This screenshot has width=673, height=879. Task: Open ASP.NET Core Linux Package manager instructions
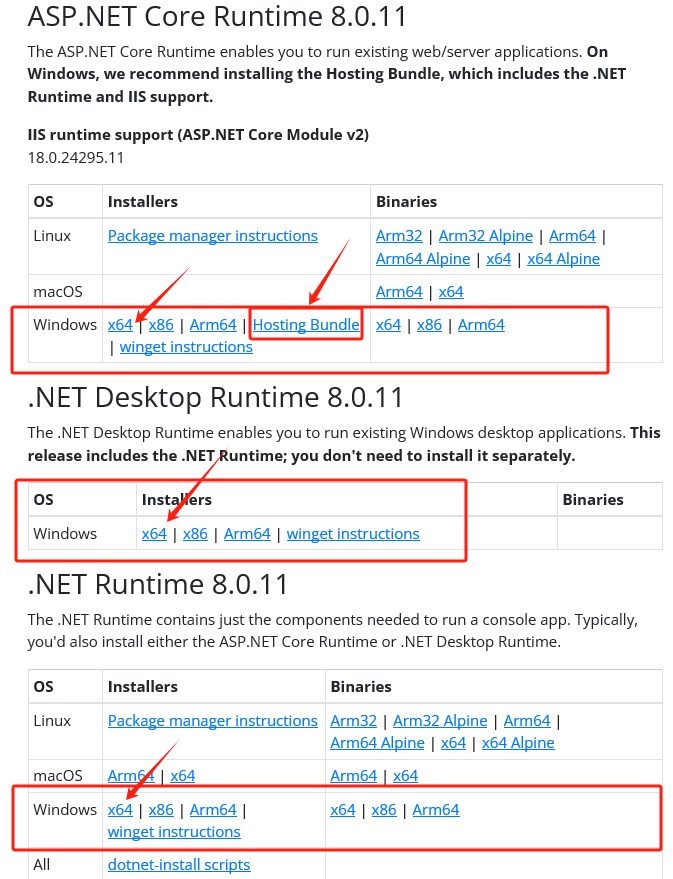pyautogui.click(x=212, y=236)
